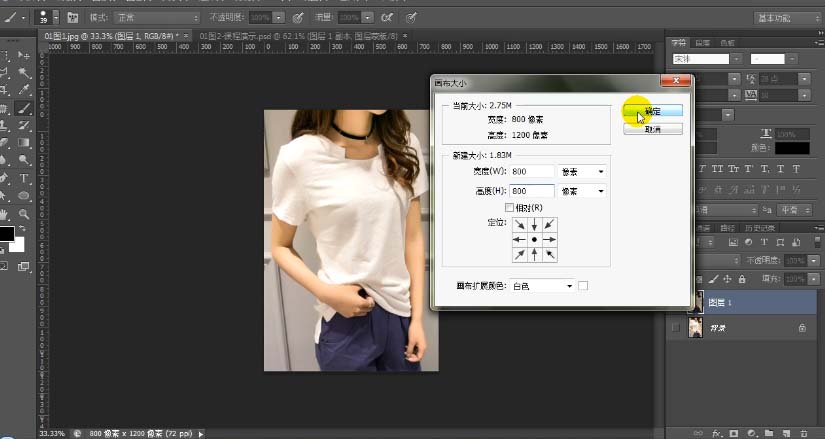Select the Move tool
The width and height of the screenshot is (825, 439).
[x=24, y=55]
